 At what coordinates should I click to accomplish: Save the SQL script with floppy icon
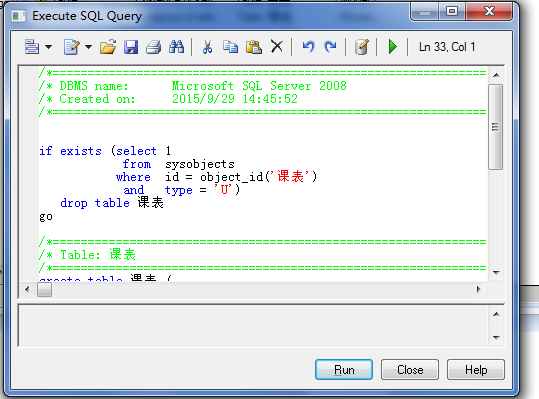tap(131, 47)
